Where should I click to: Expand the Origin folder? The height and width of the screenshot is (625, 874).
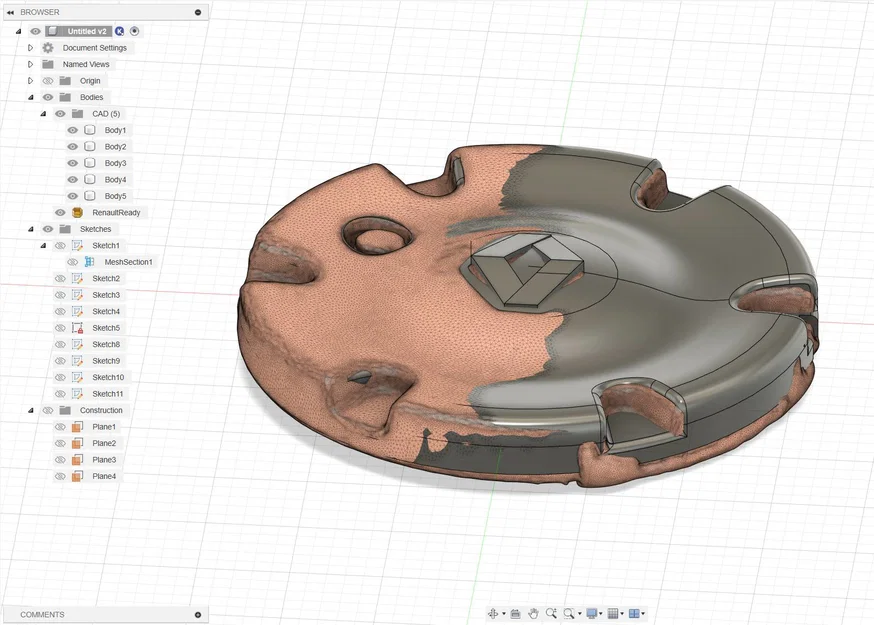click(31, 81)
